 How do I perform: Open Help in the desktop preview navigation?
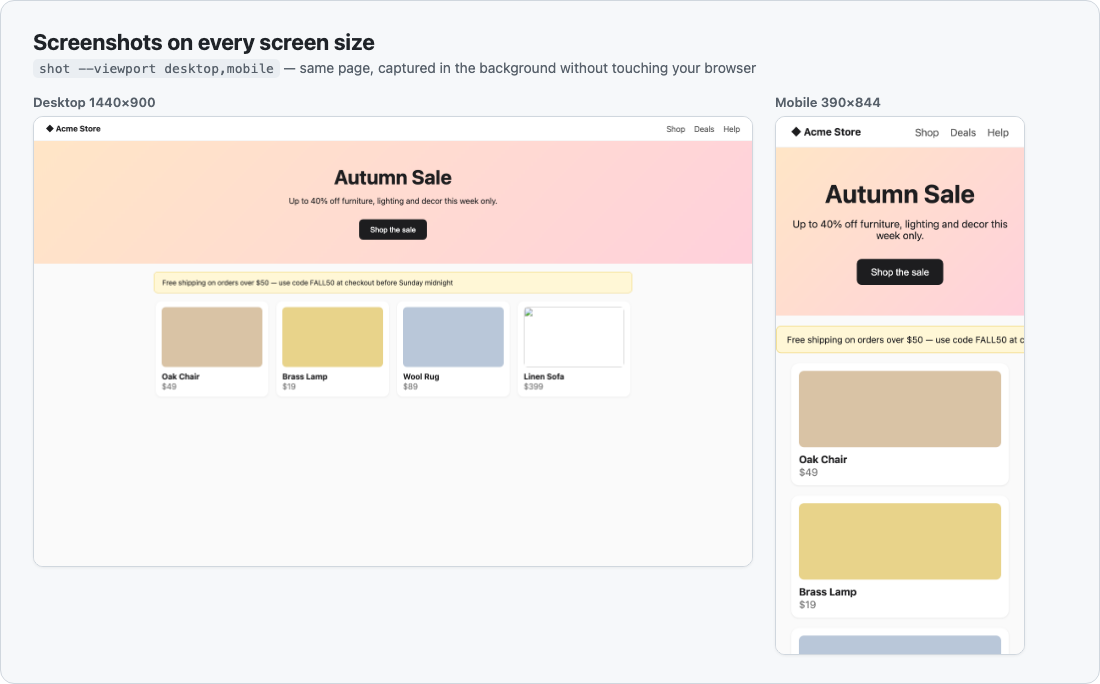[x=732, y=129]
